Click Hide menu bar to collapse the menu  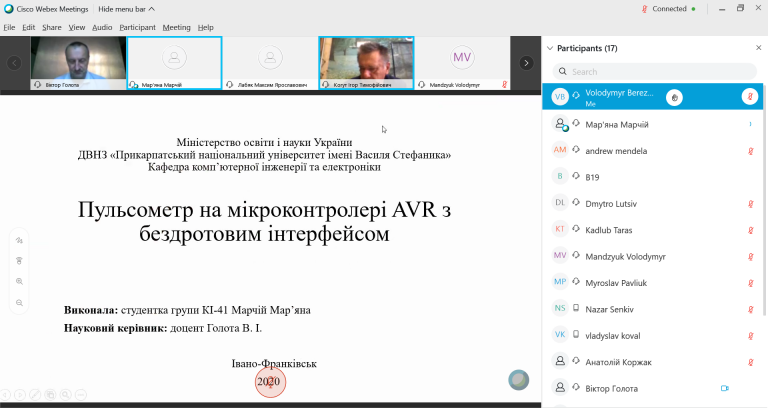point(126,9)
